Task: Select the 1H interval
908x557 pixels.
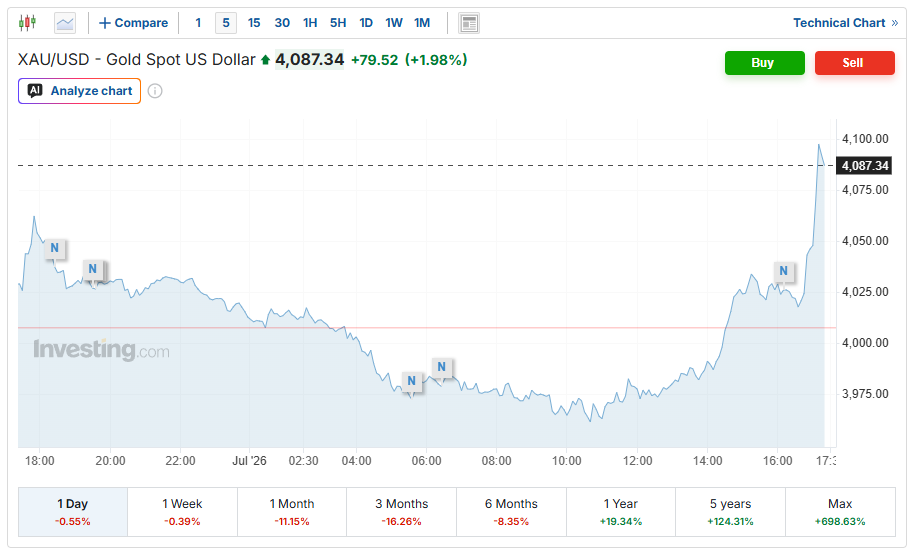Action: 310,23
